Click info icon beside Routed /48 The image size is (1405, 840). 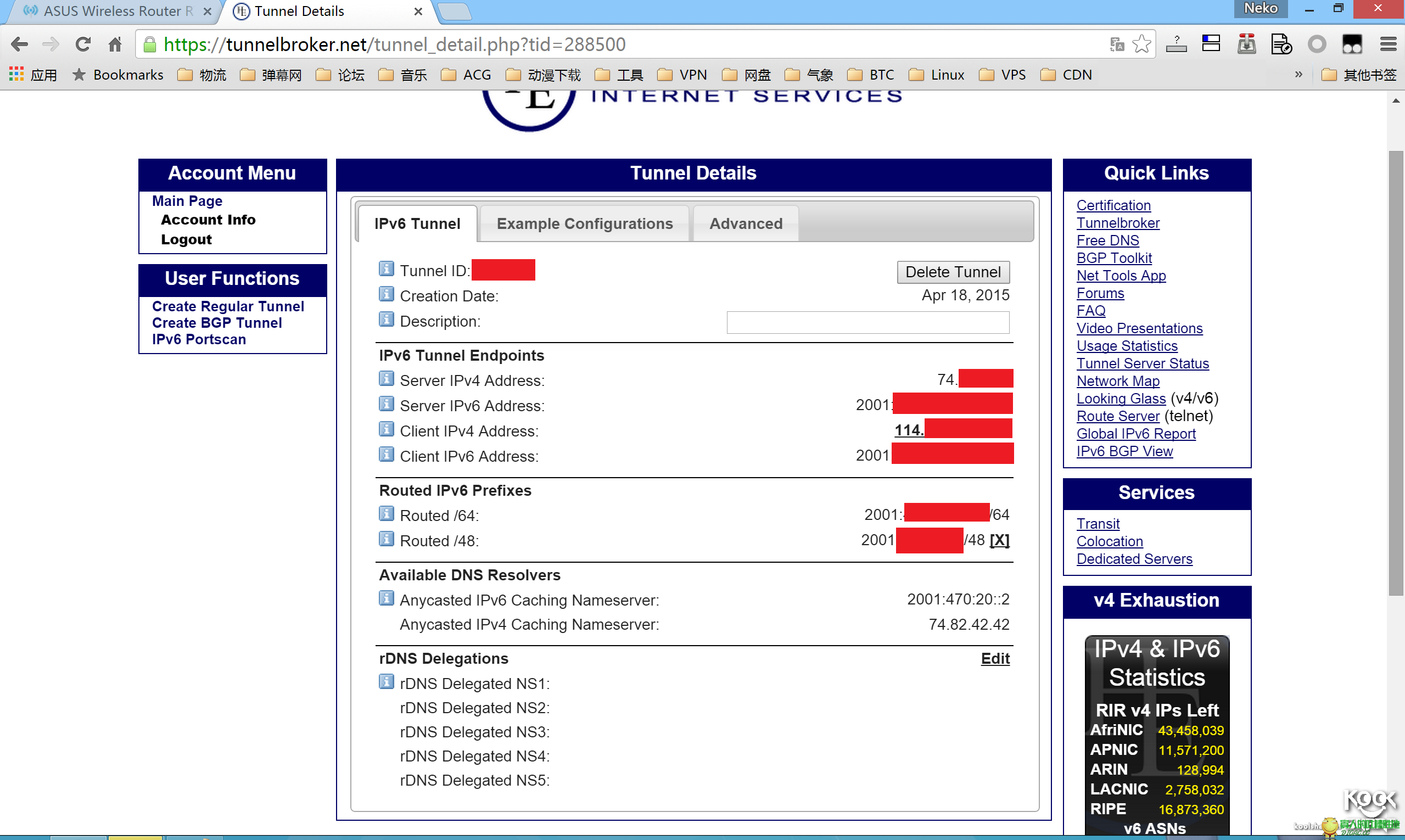point(386,539)
